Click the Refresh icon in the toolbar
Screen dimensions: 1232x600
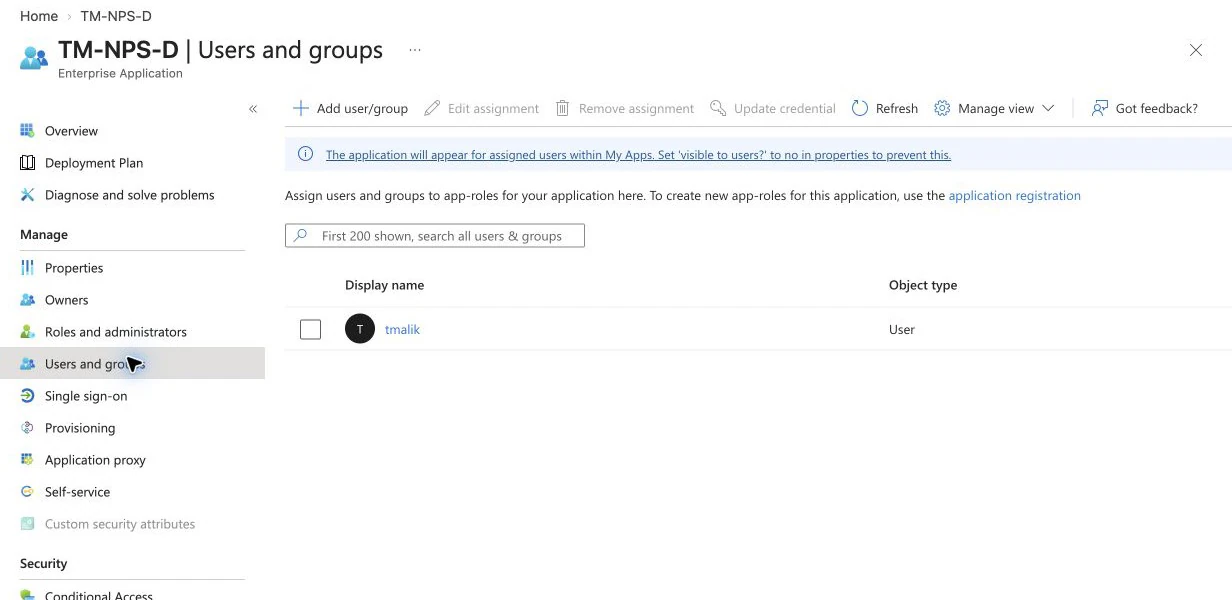click(860, 108)
